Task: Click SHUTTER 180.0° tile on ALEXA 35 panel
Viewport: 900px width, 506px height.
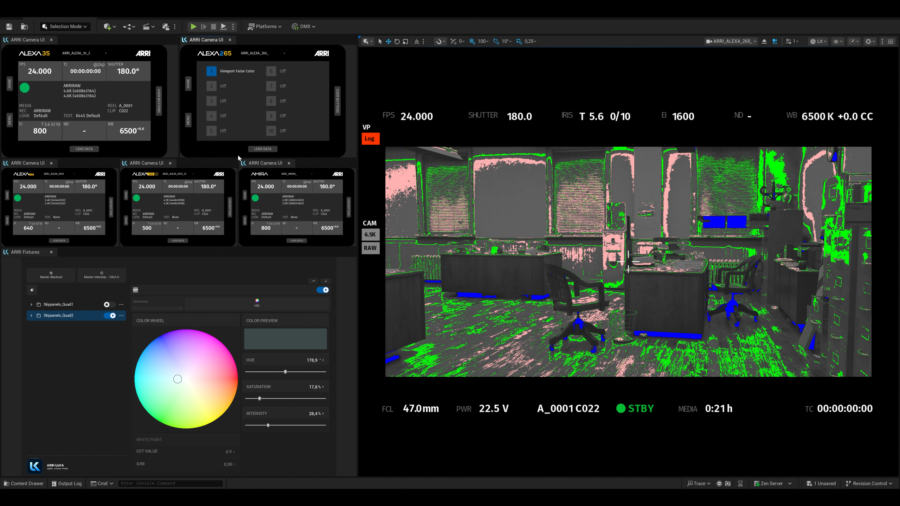Action: tap(128, 71)
